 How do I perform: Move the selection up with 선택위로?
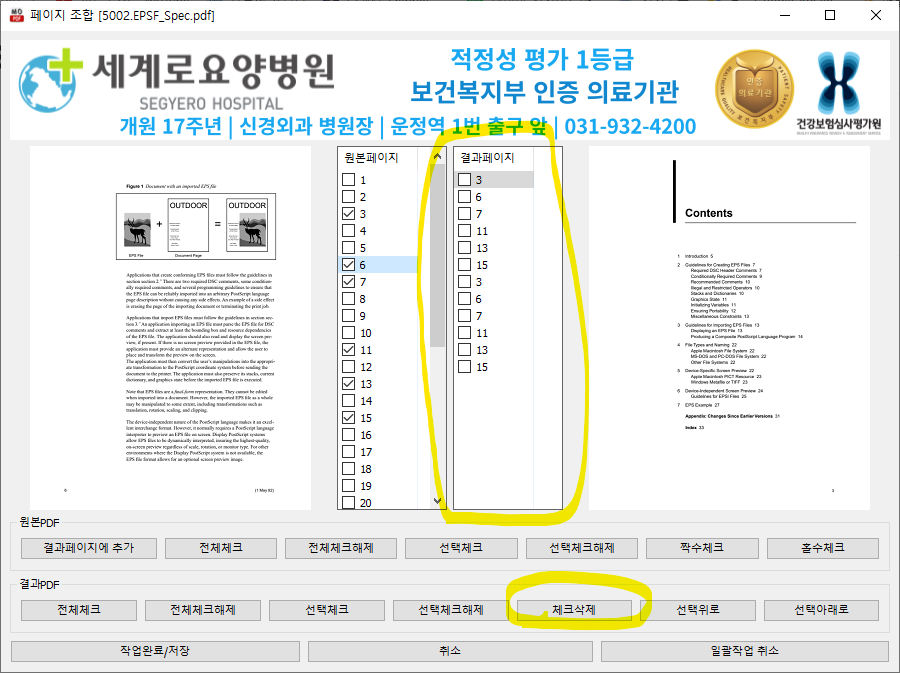point(698,610)
